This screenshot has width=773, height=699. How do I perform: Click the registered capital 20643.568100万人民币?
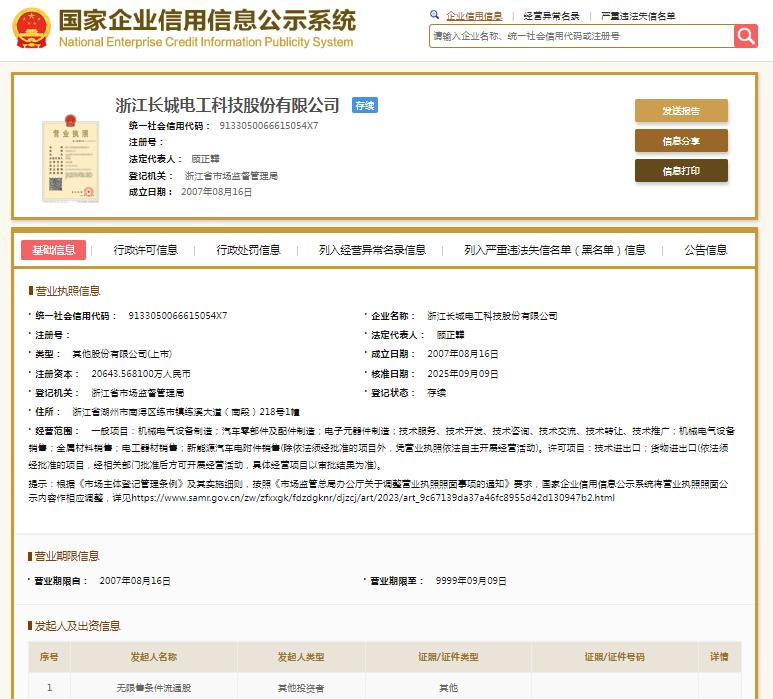[x=141, y=374]
